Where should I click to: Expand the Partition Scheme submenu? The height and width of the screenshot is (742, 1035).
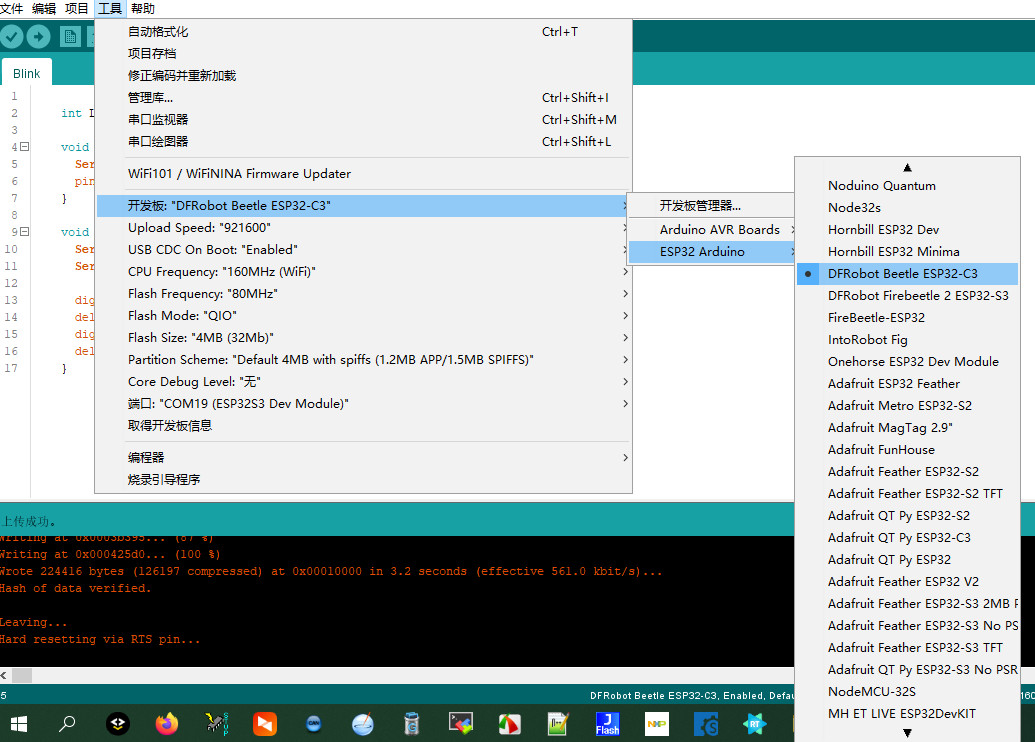364,360
